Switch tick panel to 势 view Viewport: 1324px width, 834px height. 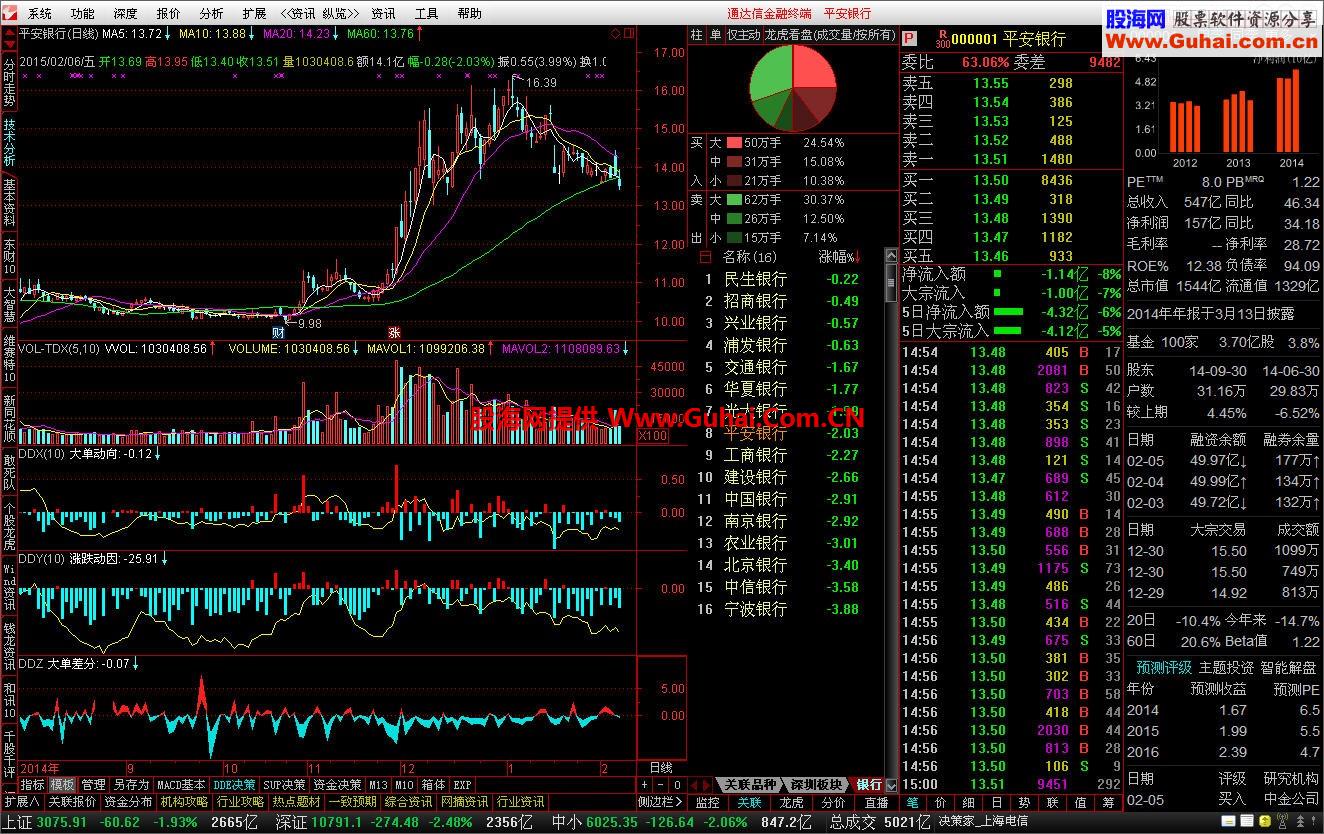[x=1025, y=802]
